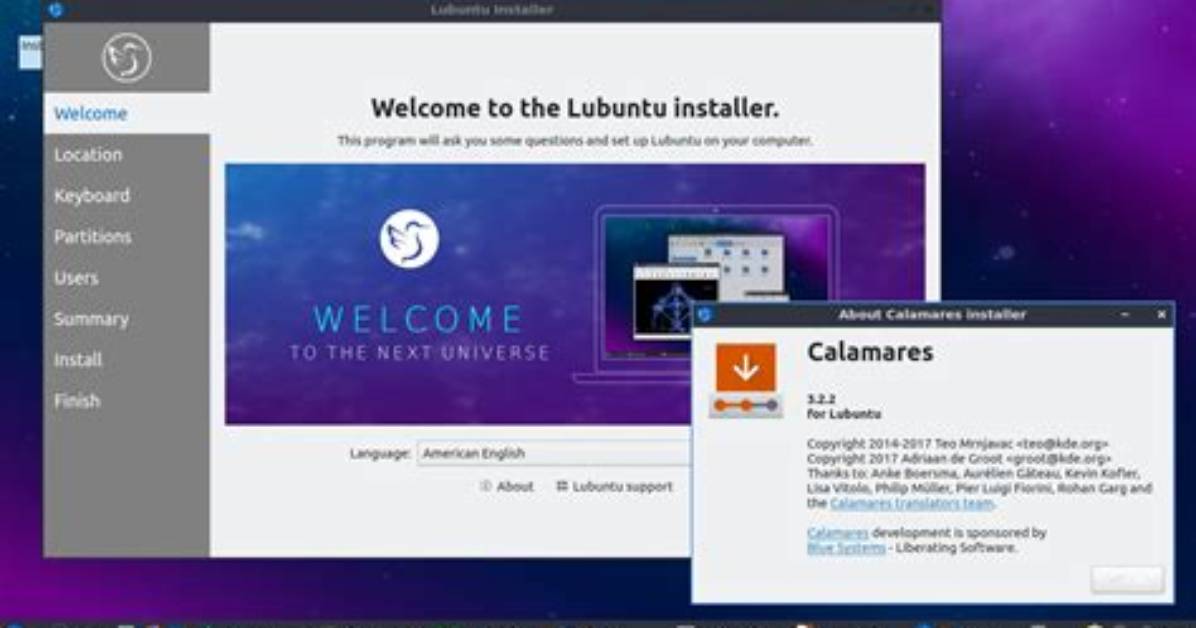Screen dimensions: 1196x628
Task: Select the Finish step
Action: [x=127, y=401]
